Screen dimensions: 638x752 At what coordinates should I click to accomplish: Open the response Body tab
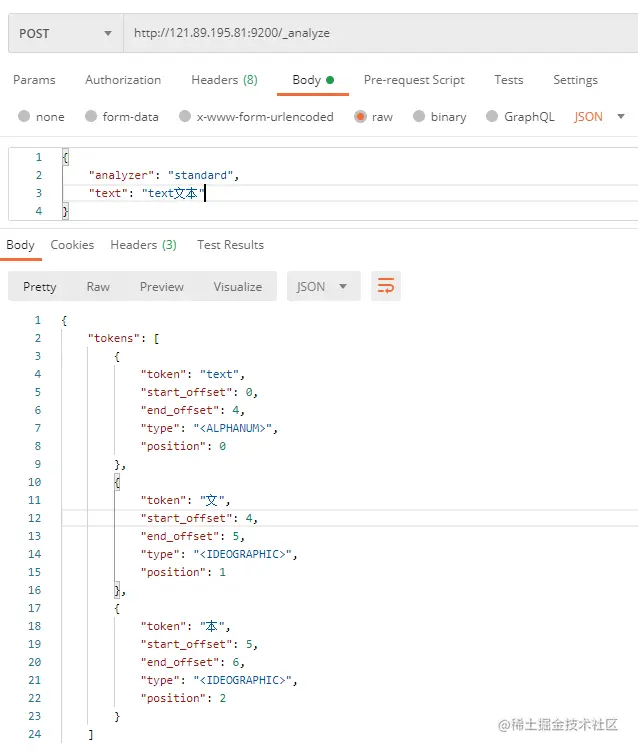(x=20, y=245)
